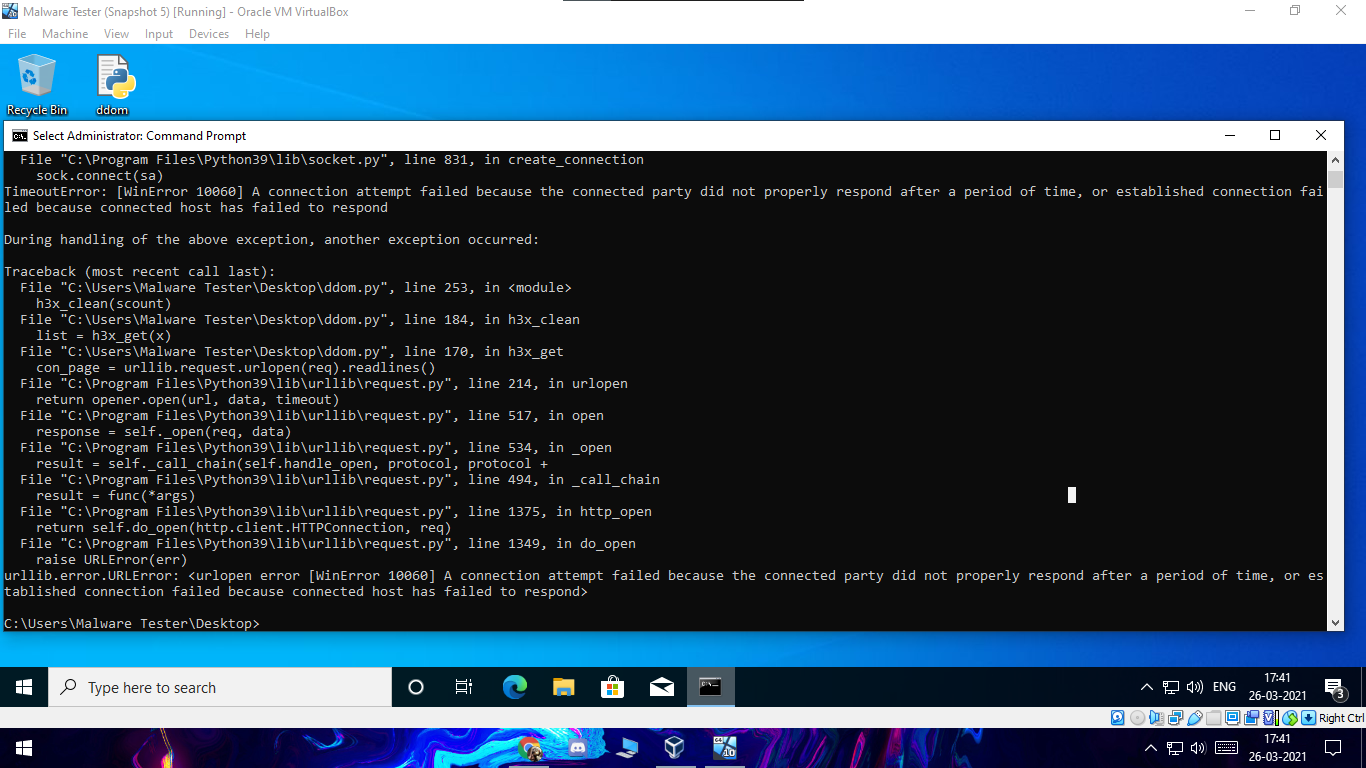This screenshot has height=768, width=1366.
Task: Click the Mail app in the taskbar
Action: (x=661, y=687)
